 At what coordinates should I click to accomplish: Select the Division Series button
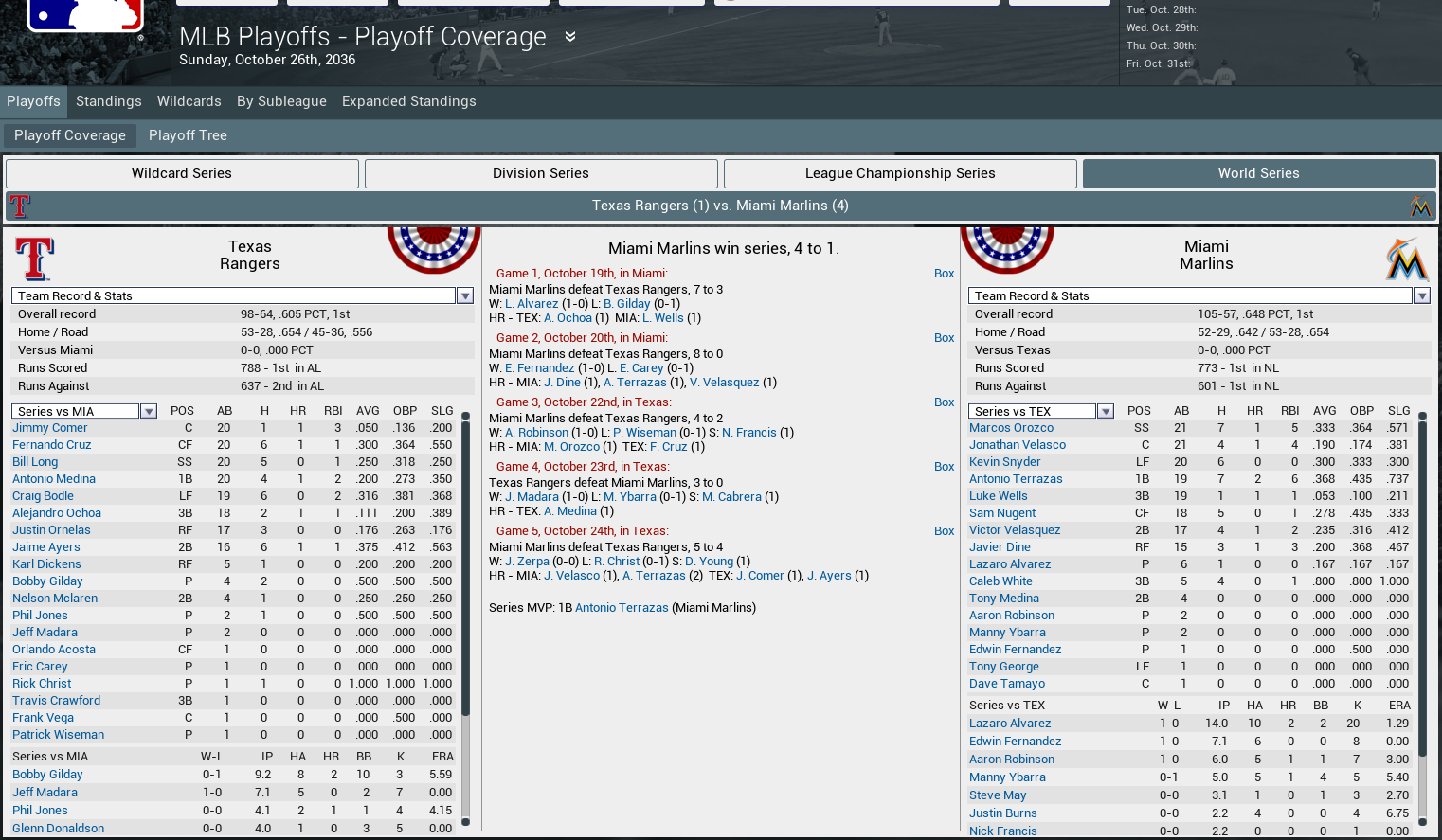pos(540,173)
